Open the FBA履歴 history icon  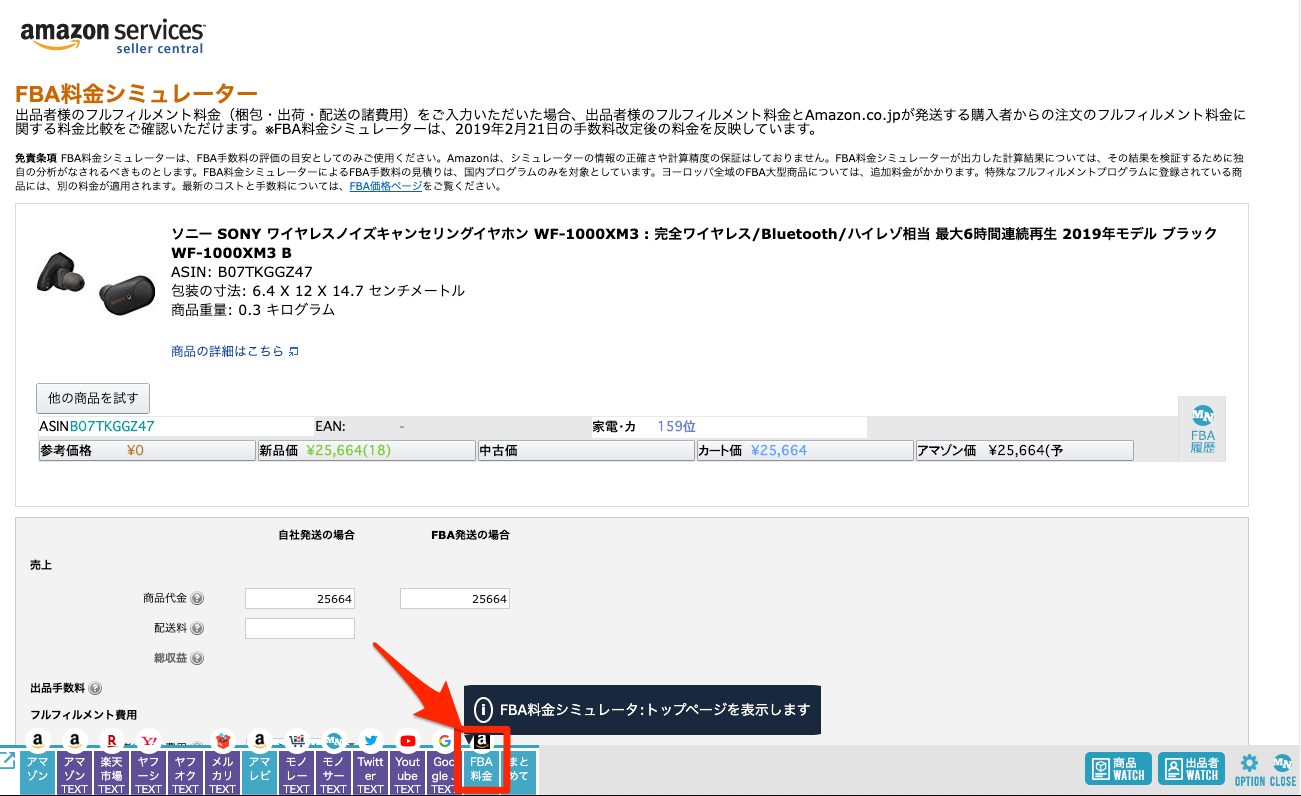coord(1202,428)
